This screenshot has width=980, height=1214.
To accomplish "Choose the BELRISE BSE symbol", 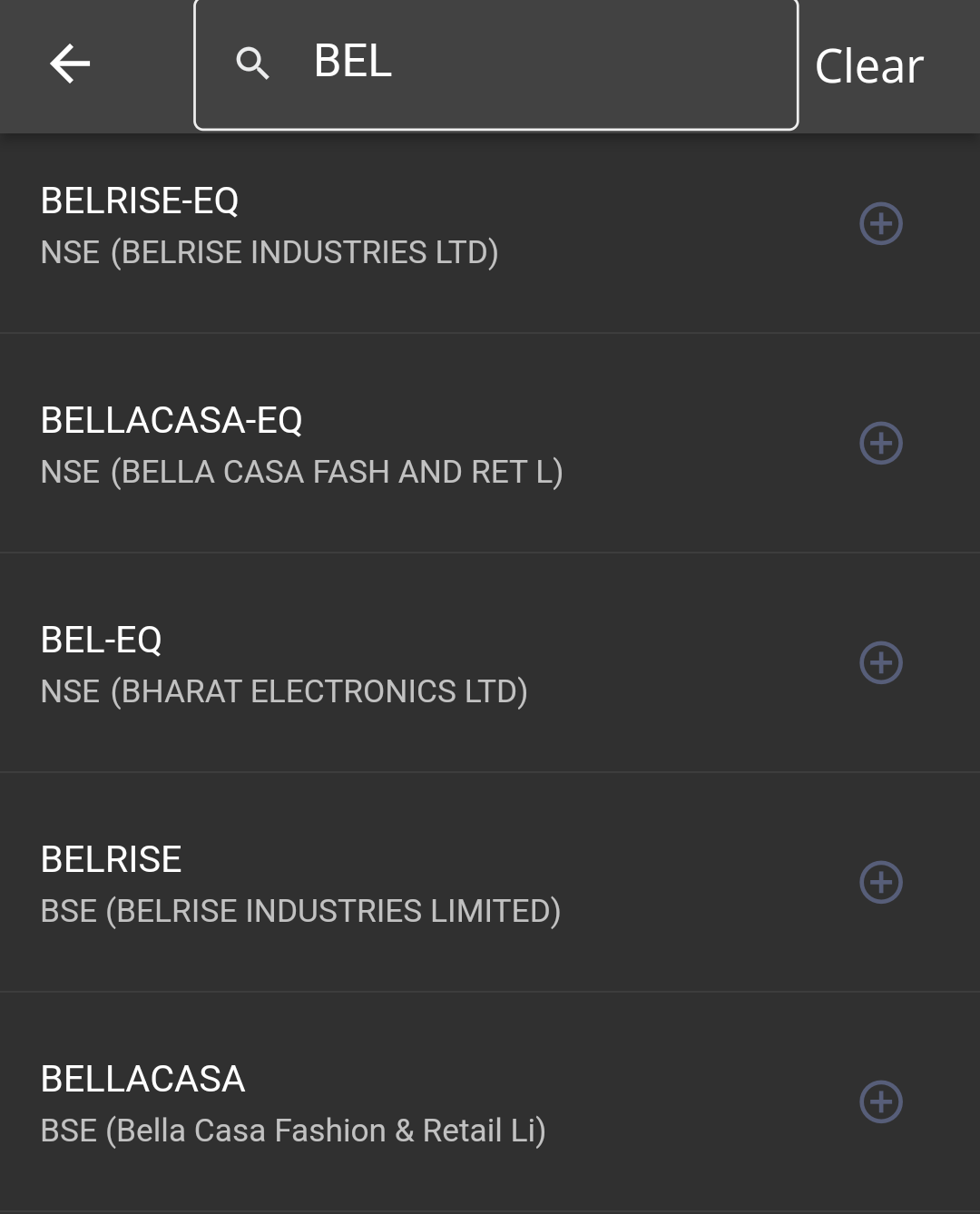I will pos(111,859).
